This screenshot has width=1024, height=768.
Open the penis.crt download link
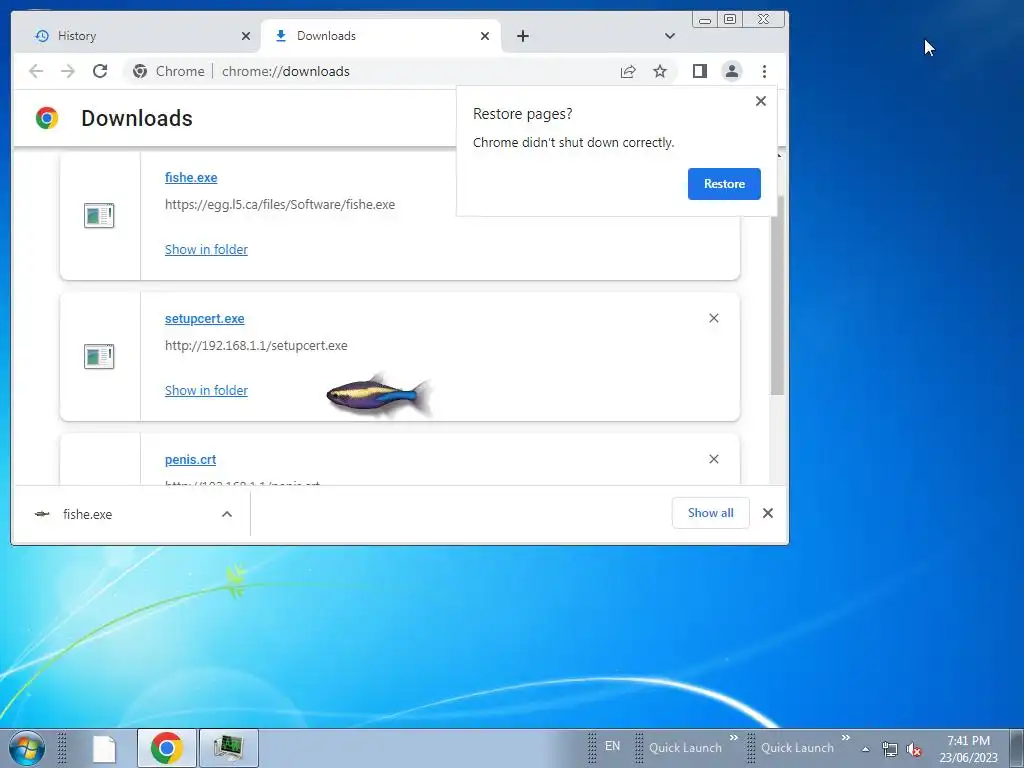[190, 460]
